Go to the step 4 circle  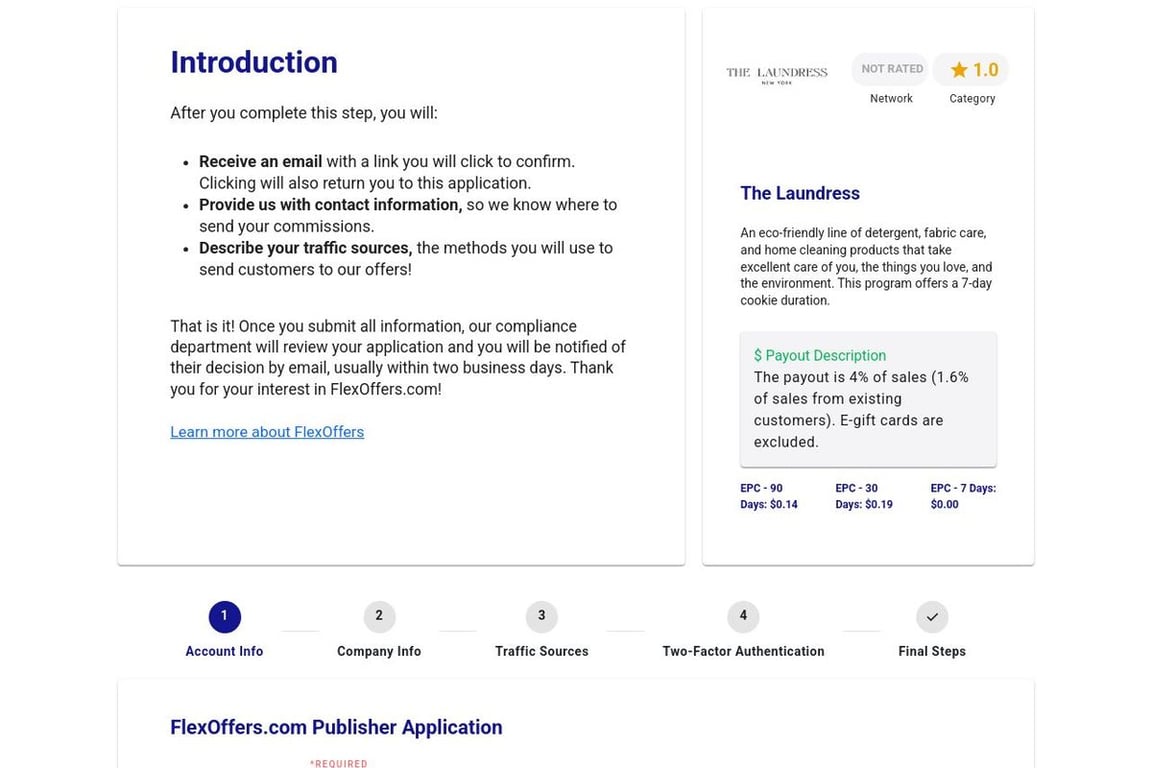(x=743, y=616)
